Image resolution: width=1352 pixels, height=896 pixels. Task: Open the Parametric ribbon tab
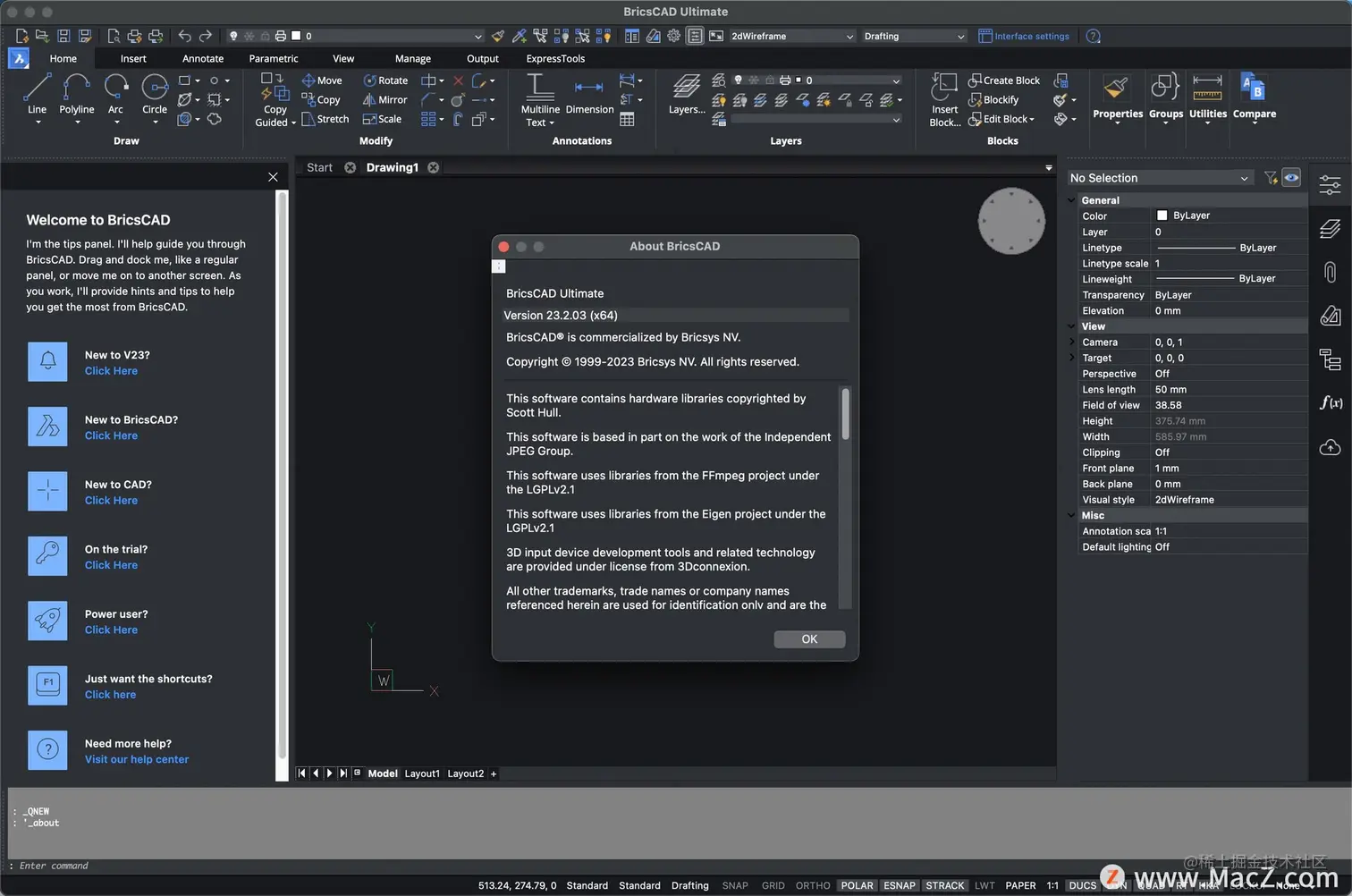274,59
